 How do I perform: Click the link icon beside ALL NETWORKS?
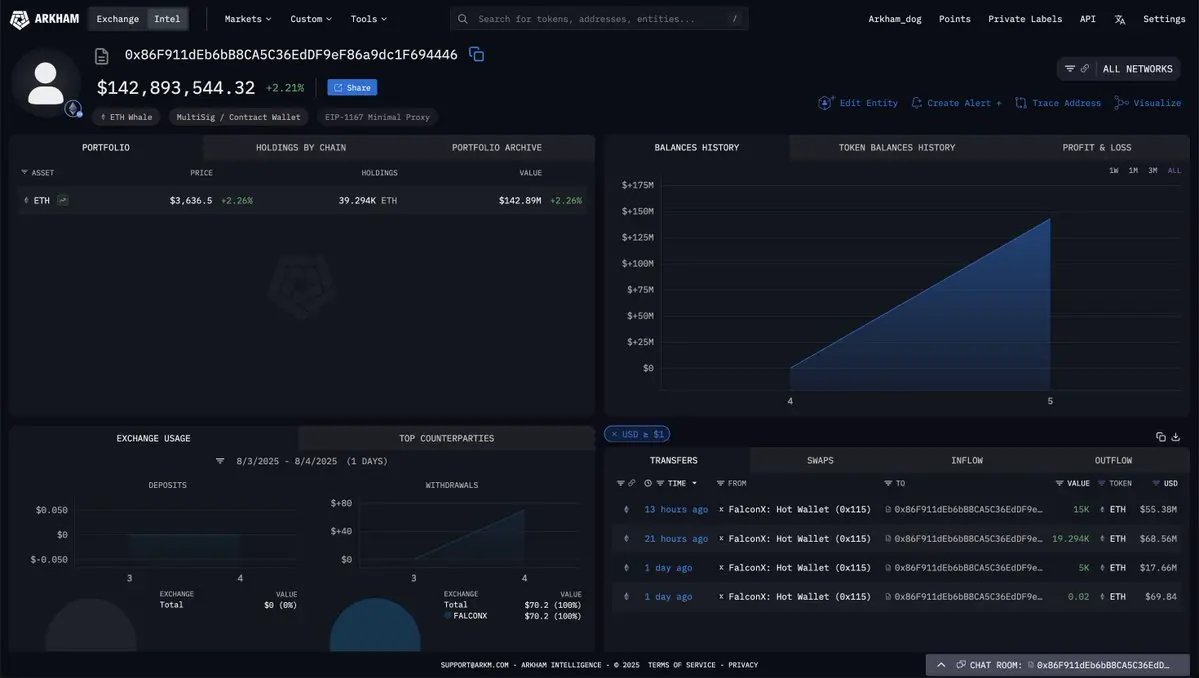[x=1084, y=69]
